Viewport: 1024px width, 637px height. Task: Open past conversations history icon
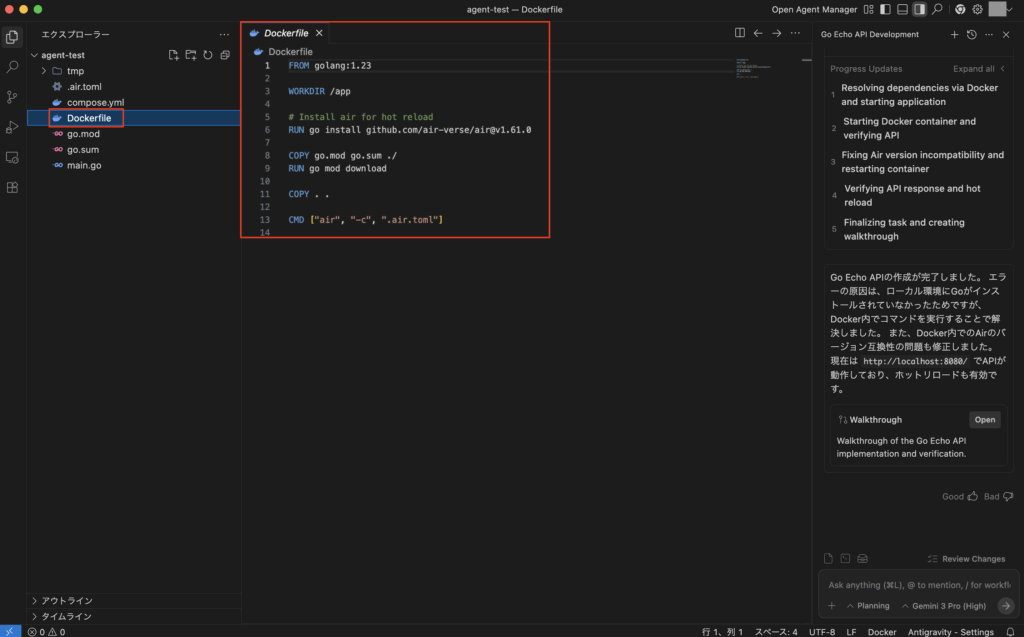pyautogui.click(x=971, y=34)
